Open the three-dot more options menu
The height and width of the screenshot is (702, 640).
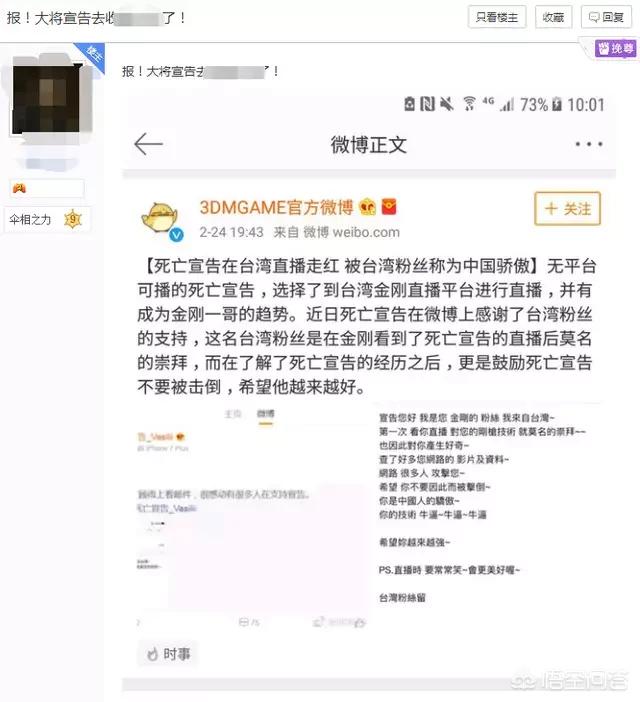pos(589,144)
